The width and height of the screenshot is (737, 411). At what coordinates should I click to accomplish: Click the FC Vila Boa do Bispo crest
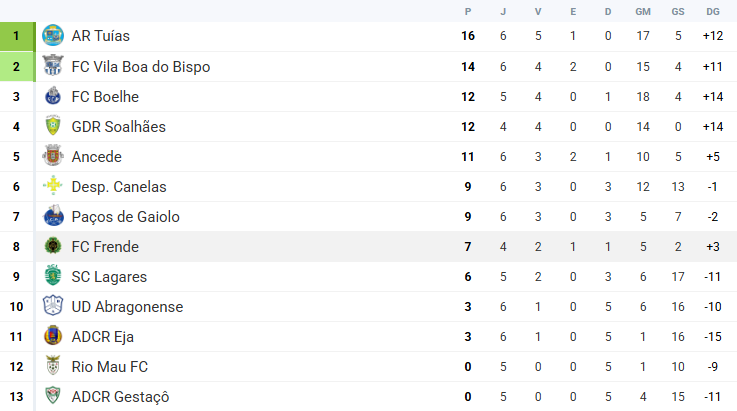pyautogui.click(x=53, y=67)
